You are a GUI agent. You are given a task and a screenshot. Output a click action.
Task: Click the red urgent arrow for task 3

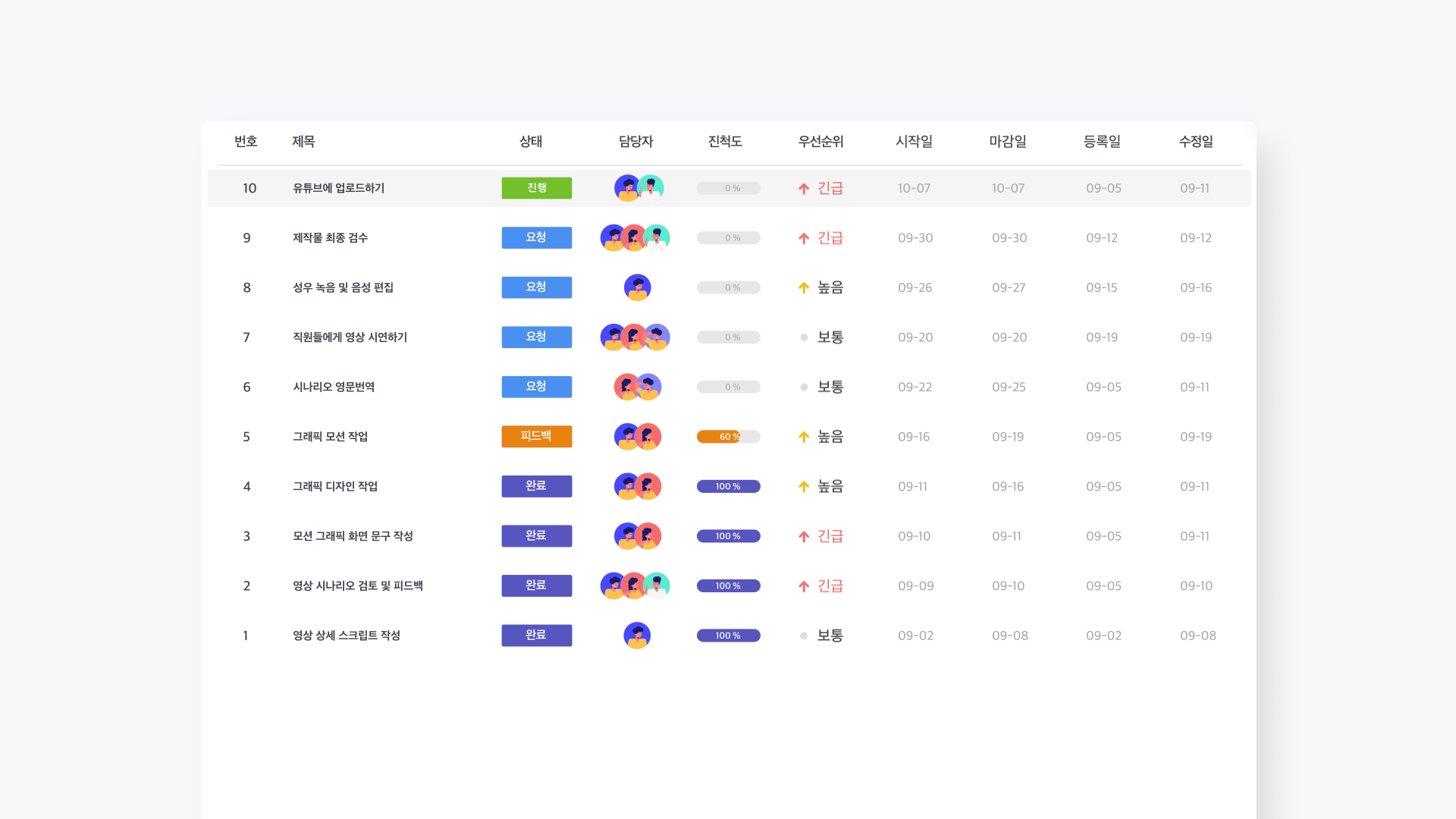tap(804, 537)
